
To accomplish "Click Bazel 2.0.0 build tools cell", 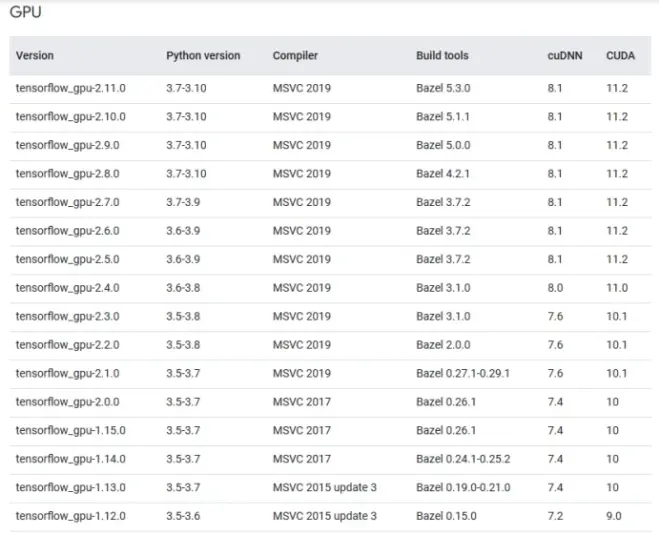I will click(x=443, y=345).
